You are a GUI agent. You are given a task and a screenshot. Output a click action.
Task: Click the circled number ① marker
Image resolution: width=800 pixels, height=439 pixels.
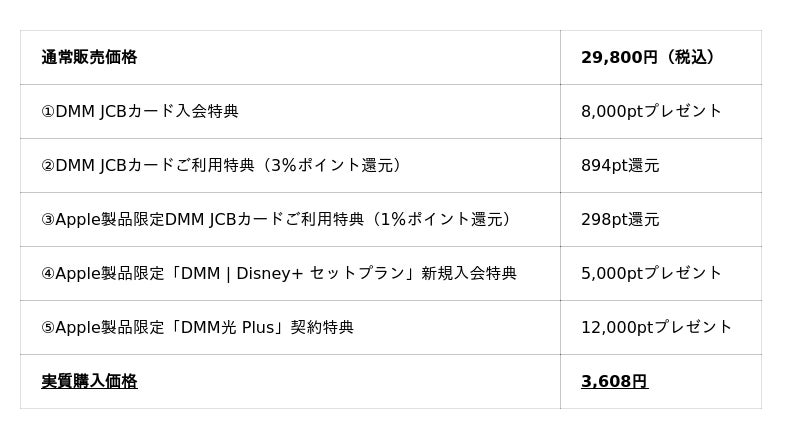[x=48, y=112]
